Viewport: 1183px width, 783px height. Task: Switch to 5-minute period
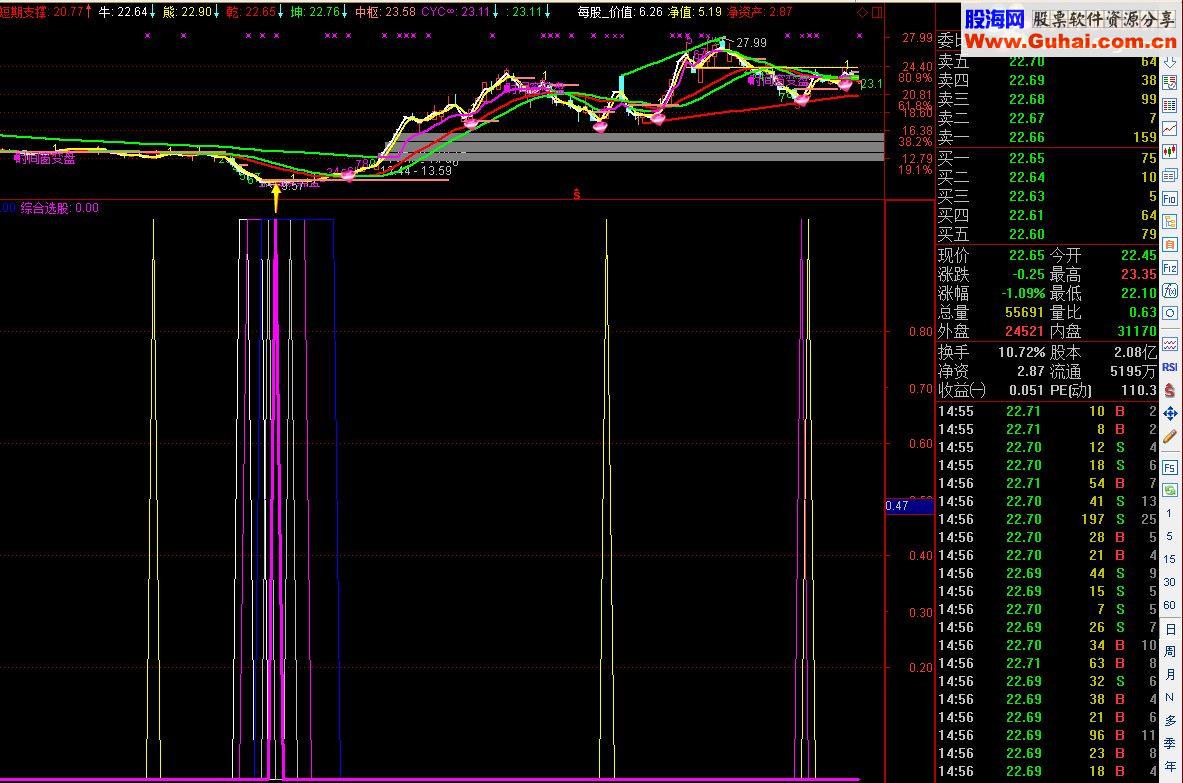(1169, 536)
